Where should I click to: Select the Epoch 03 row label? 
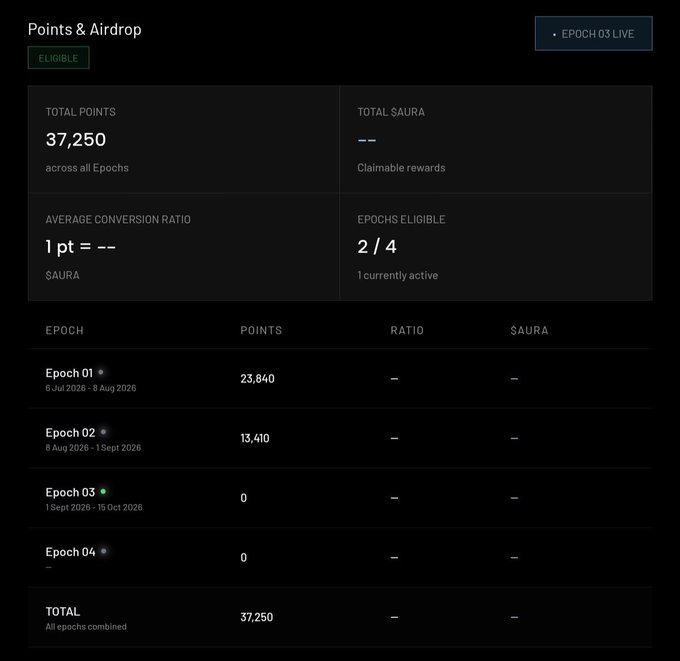pos(70,492)
